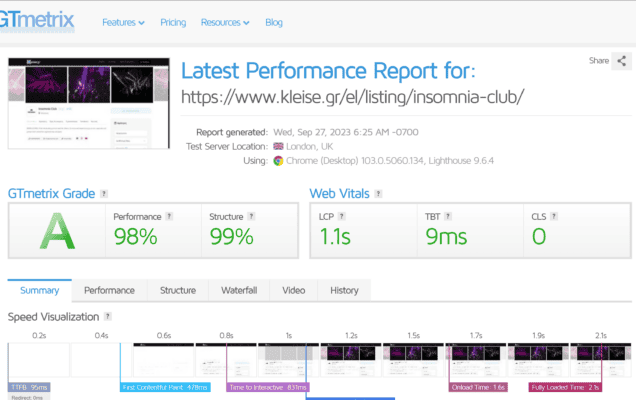Click the CLS value 0
The image size is (636, 400).
point(539,237)
